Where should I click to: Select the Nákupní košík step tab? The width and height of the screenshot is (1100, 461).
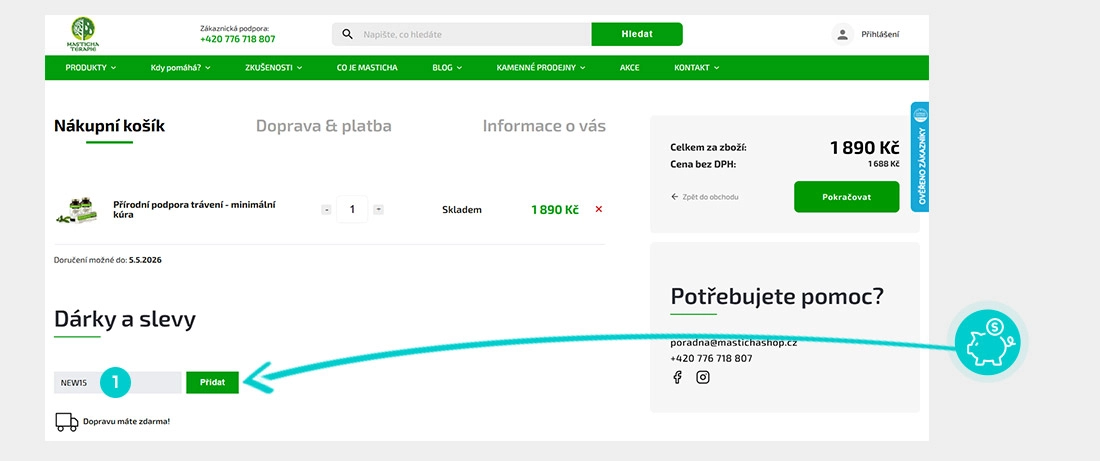pyautogui.click(x=109, y=126)
